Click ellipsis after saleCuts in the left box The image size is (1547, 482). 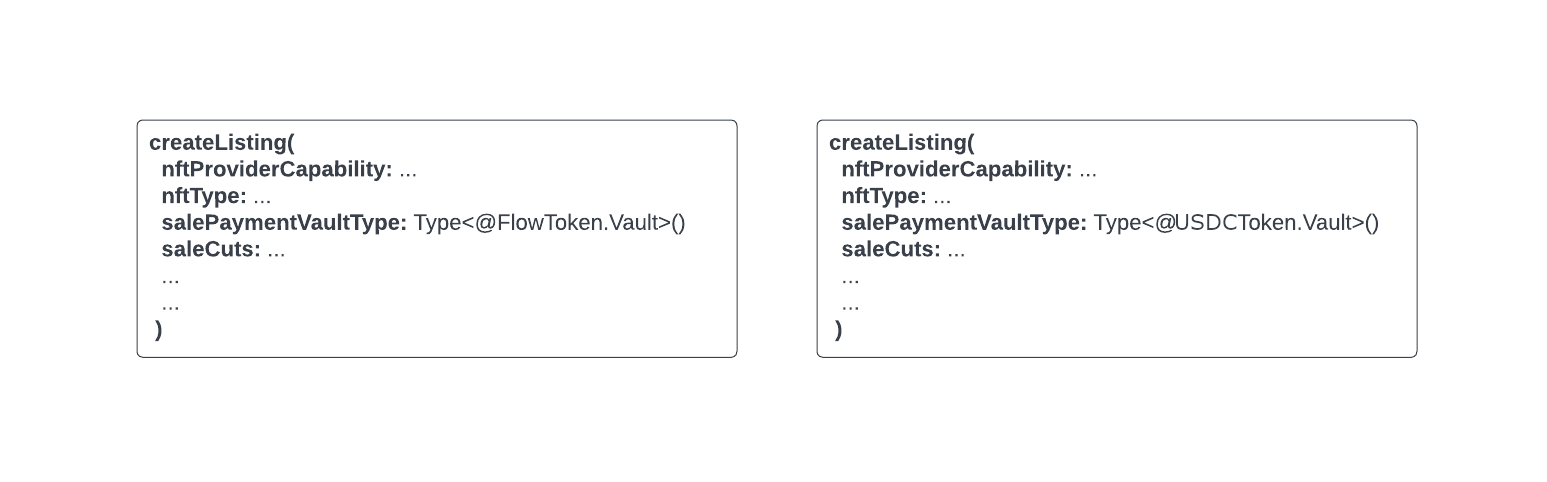276,252
